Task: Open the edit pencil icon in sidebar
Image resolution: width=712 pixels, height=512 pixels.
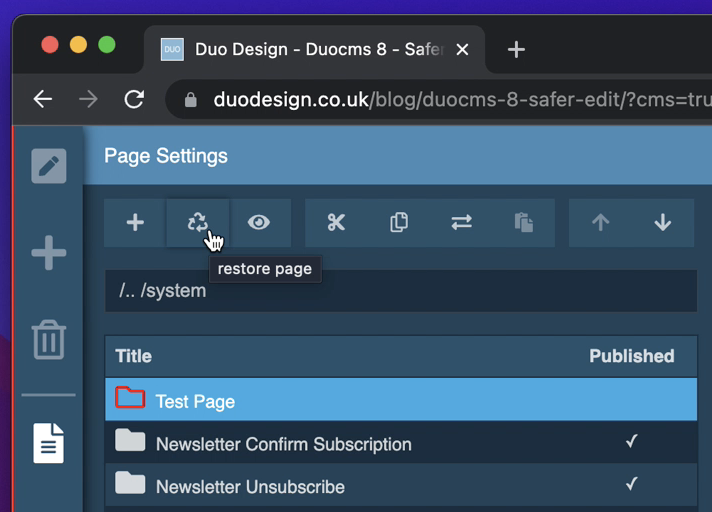Action: click(48, 166)
